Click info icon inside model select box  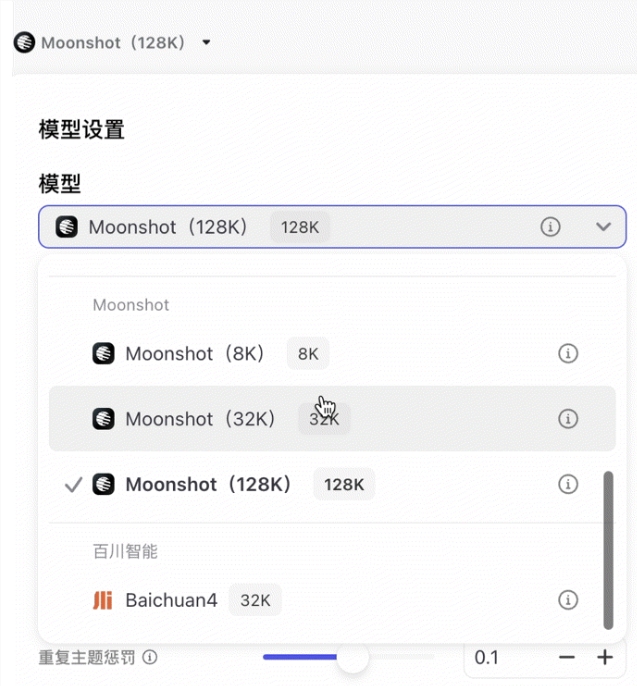point(550,227)
